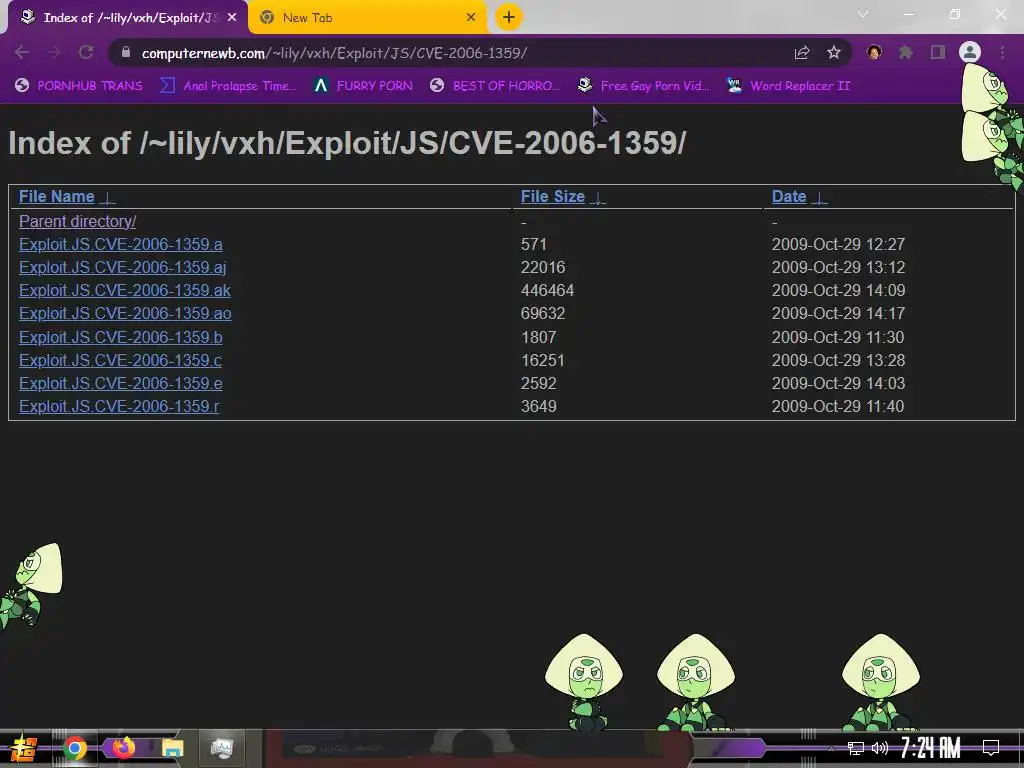Go back with the browser back arrow
1024x768 pixels.
click(x=22, y=52)
